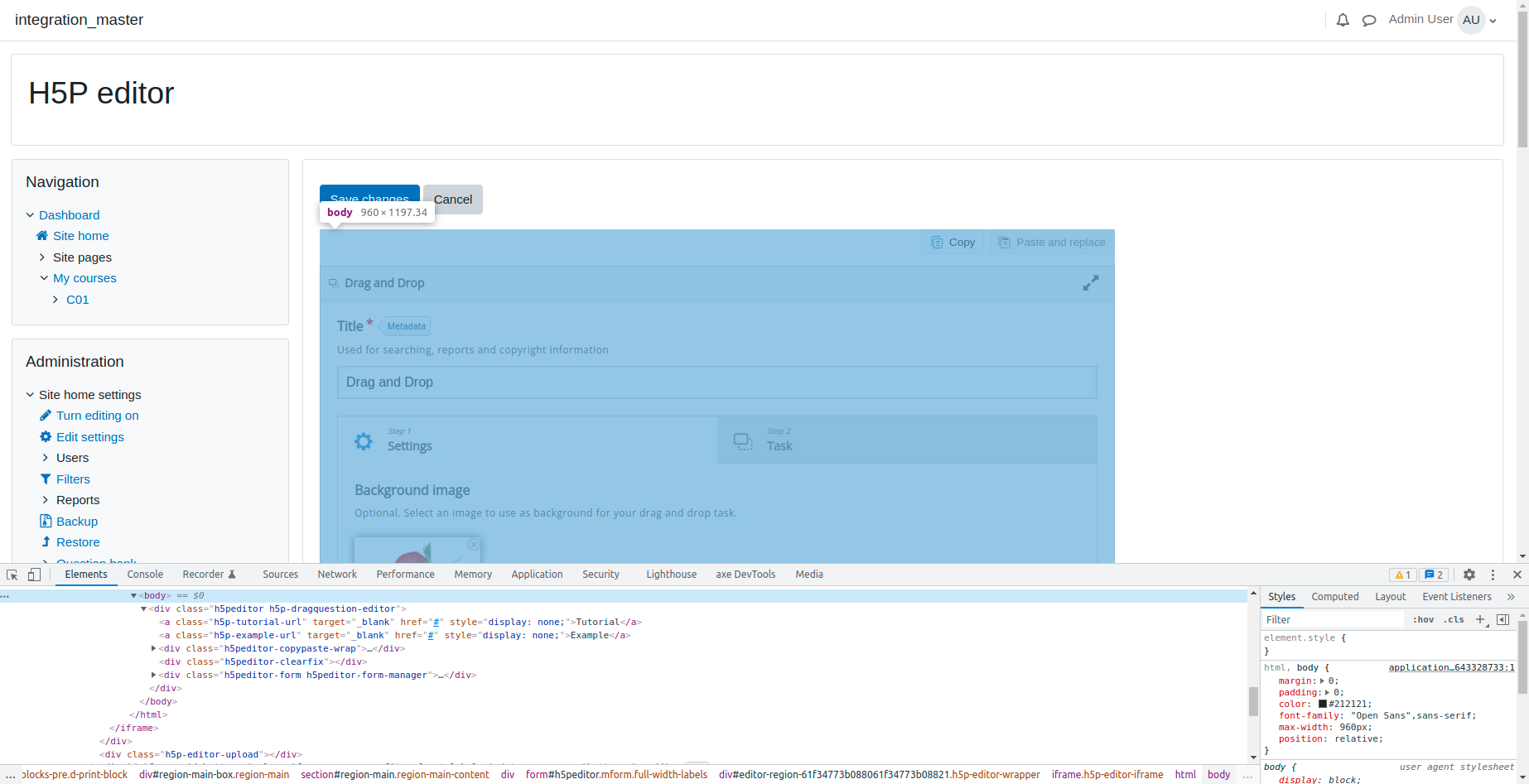Open the Layout tab in styles pane
This screenshot has height=784, width=1529.
[x=1390, y=597]
